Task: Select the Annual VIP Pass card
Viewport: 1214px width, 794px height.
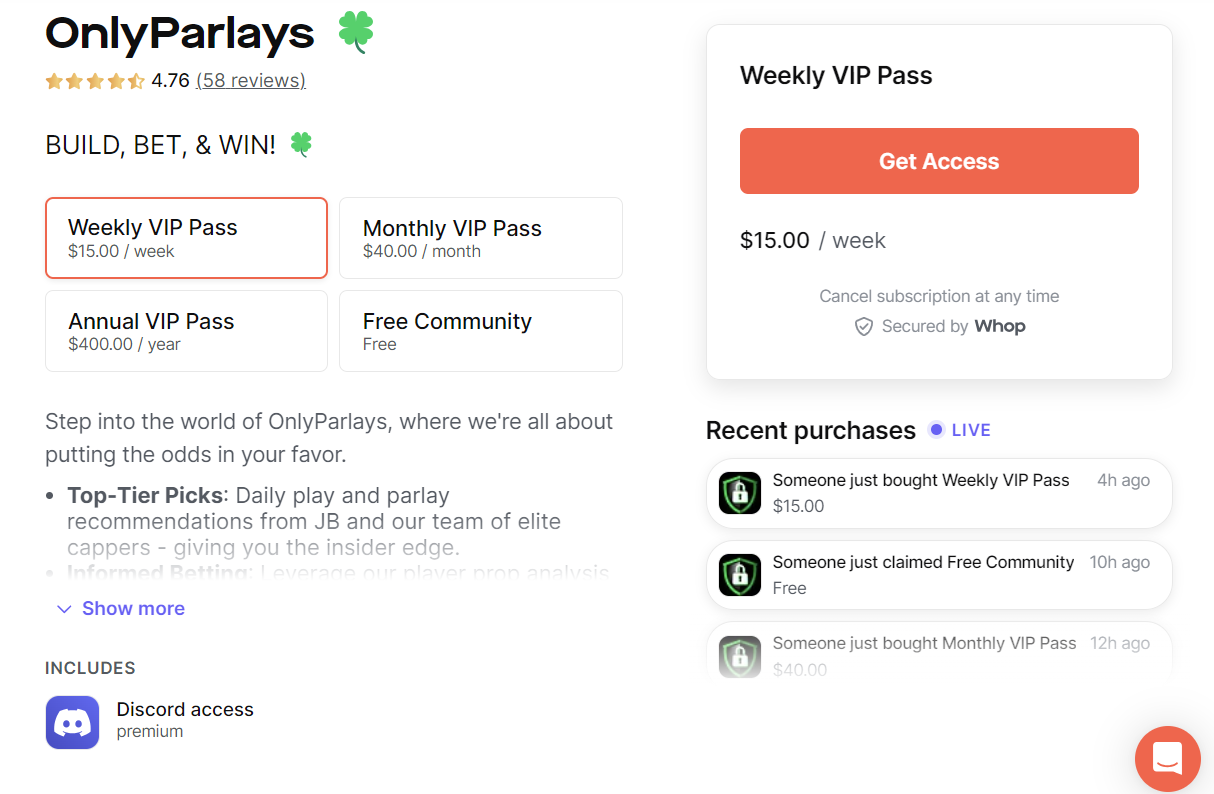Action: point(186,331)
